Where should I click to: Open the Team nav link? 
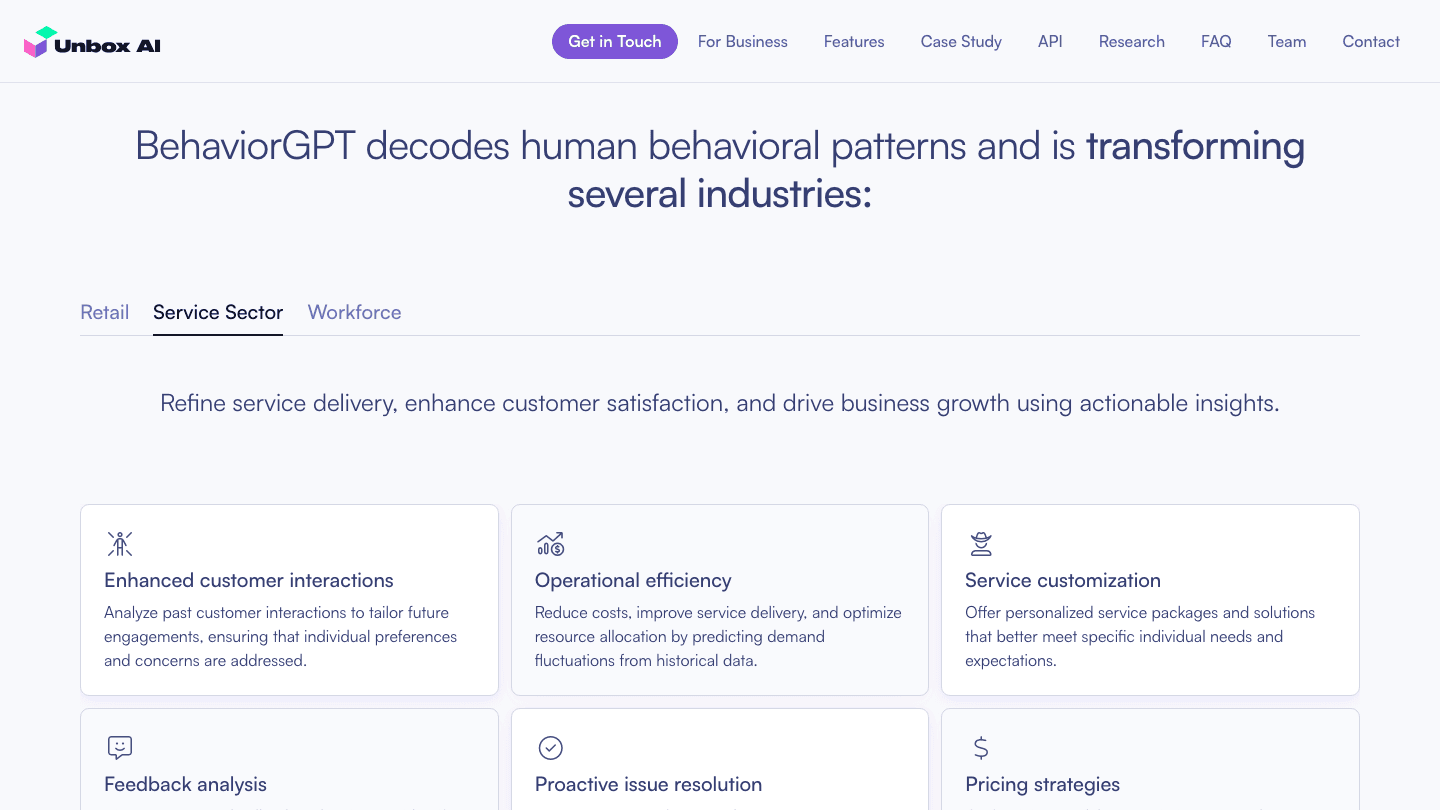click(1287, 42)
